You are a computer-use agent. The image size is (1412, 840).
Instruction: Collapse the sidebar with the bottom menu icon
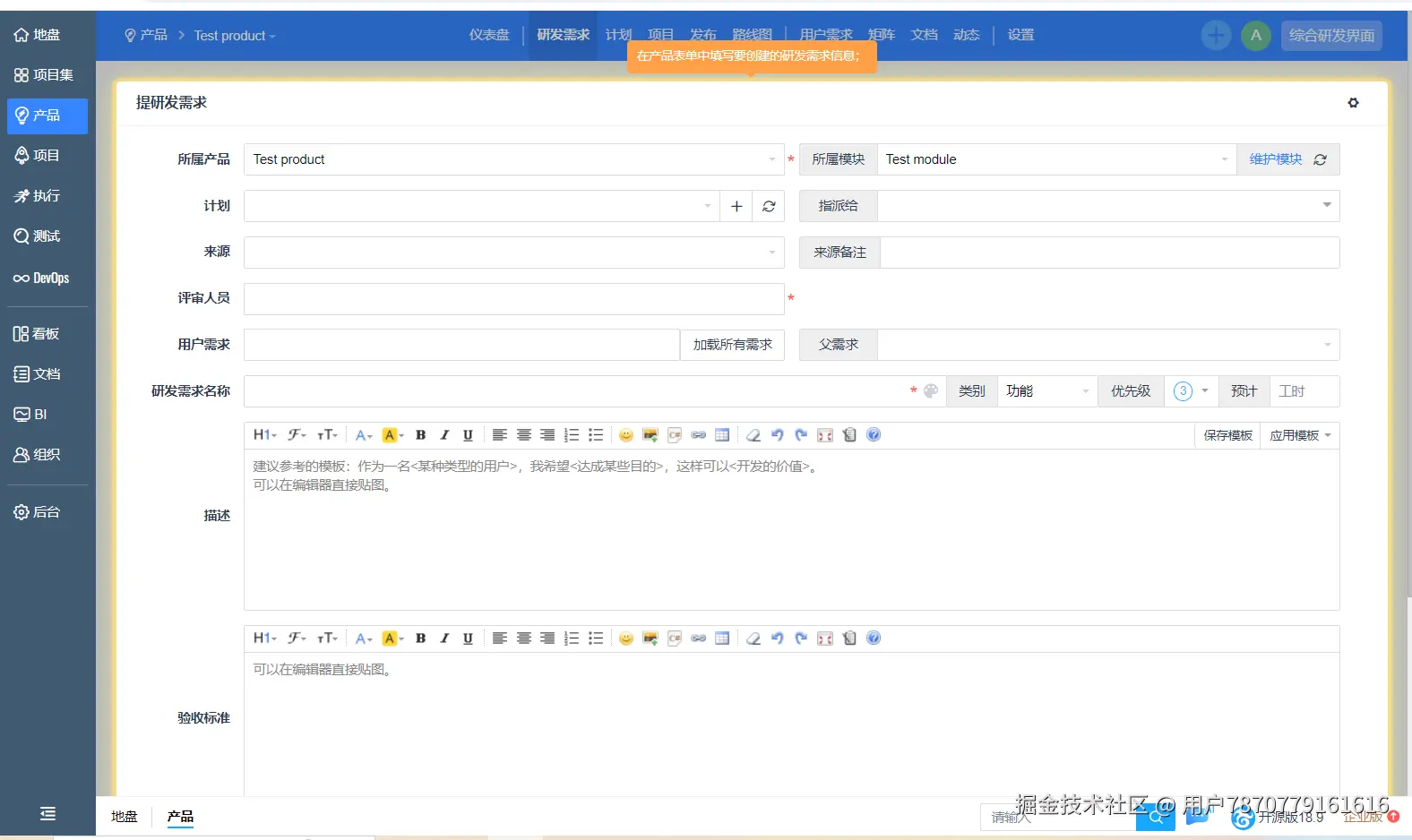[x=47, y=814]
